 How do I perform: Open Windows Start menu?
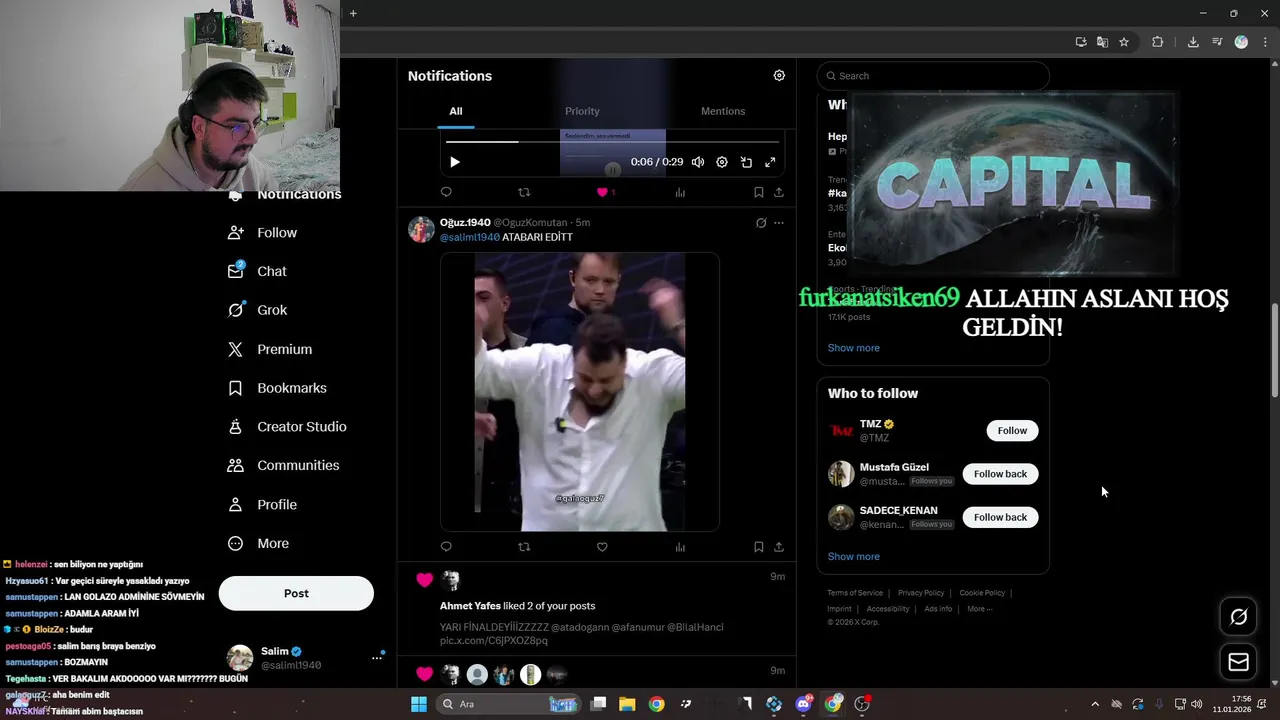(419, 704)
